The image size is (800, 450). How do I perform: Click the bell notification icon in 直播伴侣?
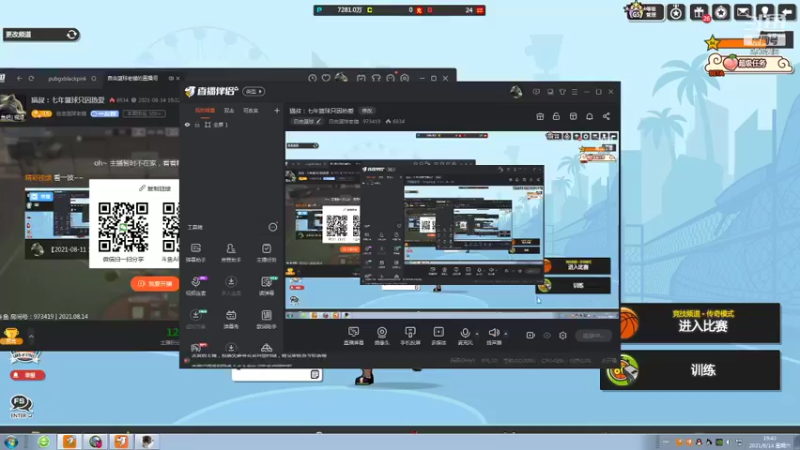click(589, 116)
